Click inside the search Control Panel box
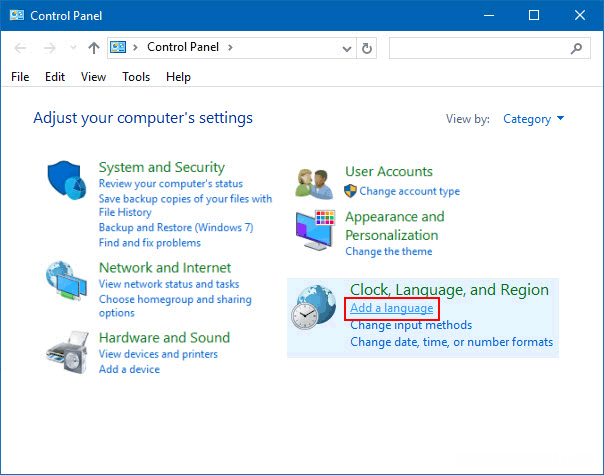Screen dimensions: 604x475 click(x=489, y=48)
